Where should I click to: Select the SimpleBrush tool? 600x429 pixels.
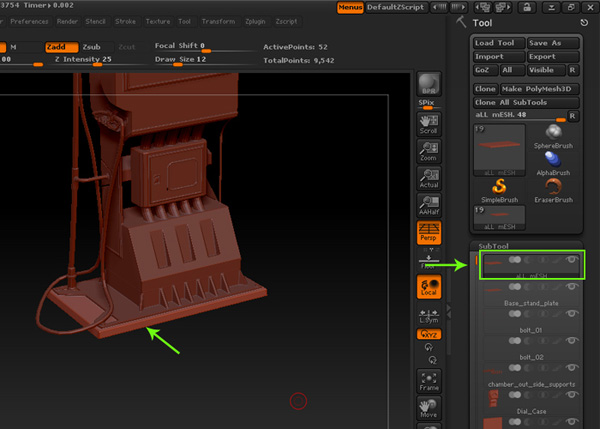pyautogui.click(x=499, y=191)
